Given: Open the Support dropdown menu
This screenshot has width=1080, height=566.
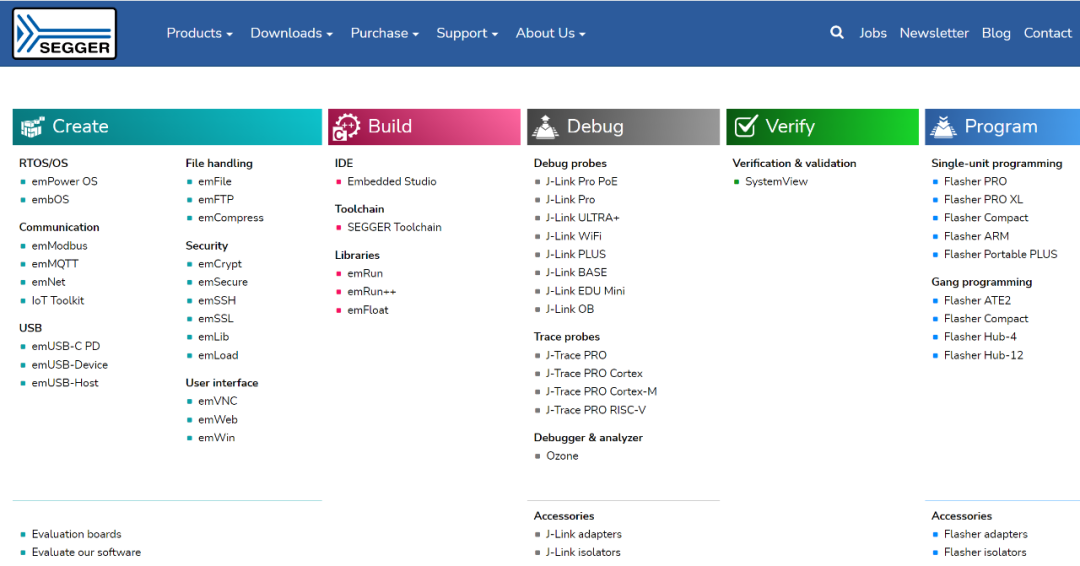Looking at the screenshot, I should pyautogui.click(x=467, y=33).
